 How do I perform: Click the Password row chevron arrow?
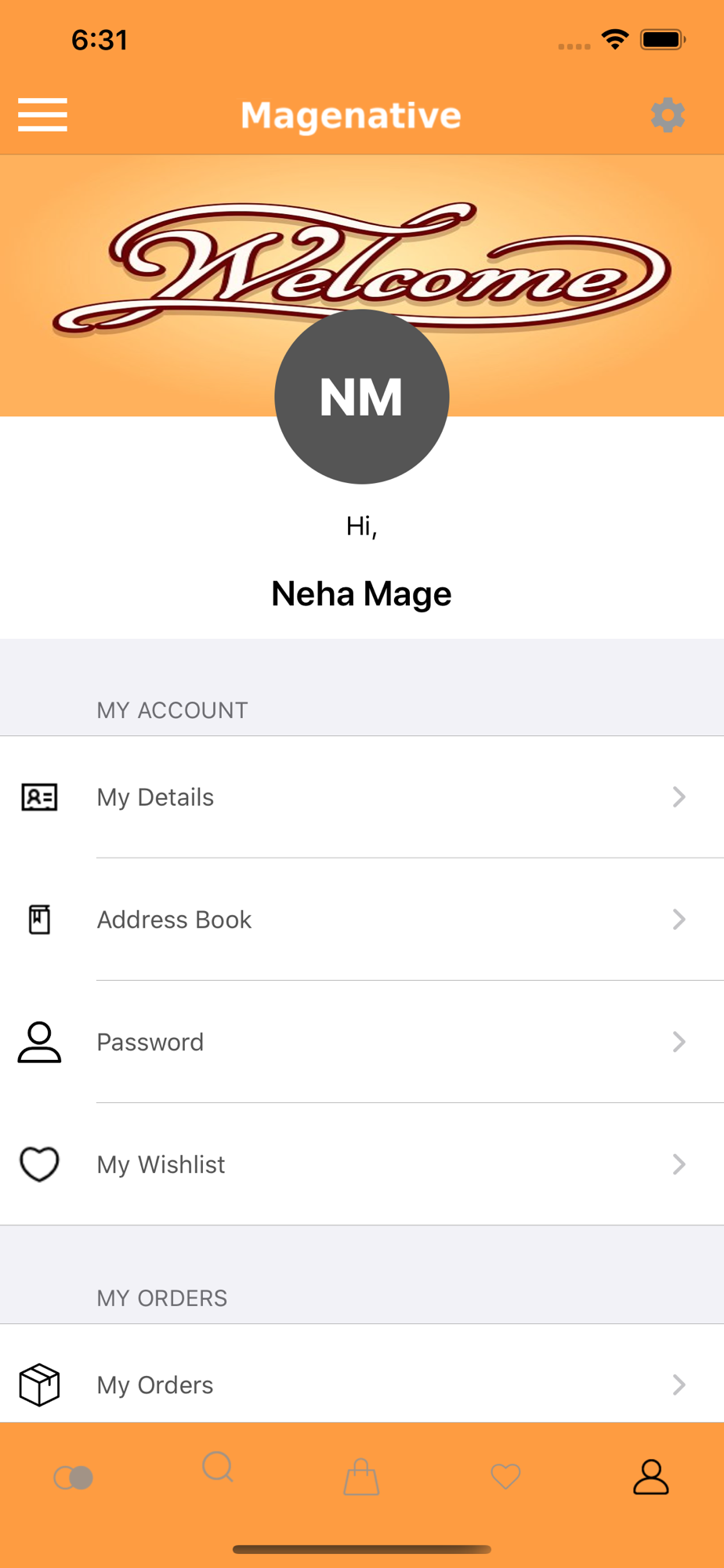tap(679, 1042)
